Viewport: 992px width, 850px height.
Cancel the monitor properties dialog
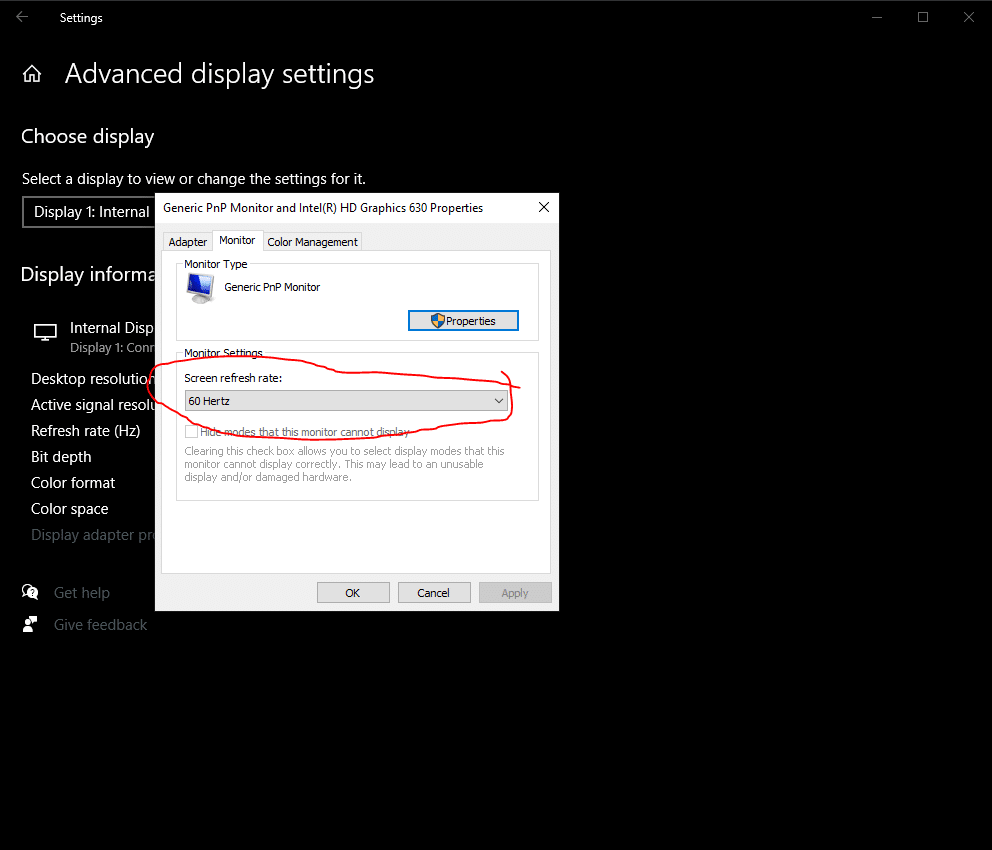pyautogui.click(x=433, y=593)
